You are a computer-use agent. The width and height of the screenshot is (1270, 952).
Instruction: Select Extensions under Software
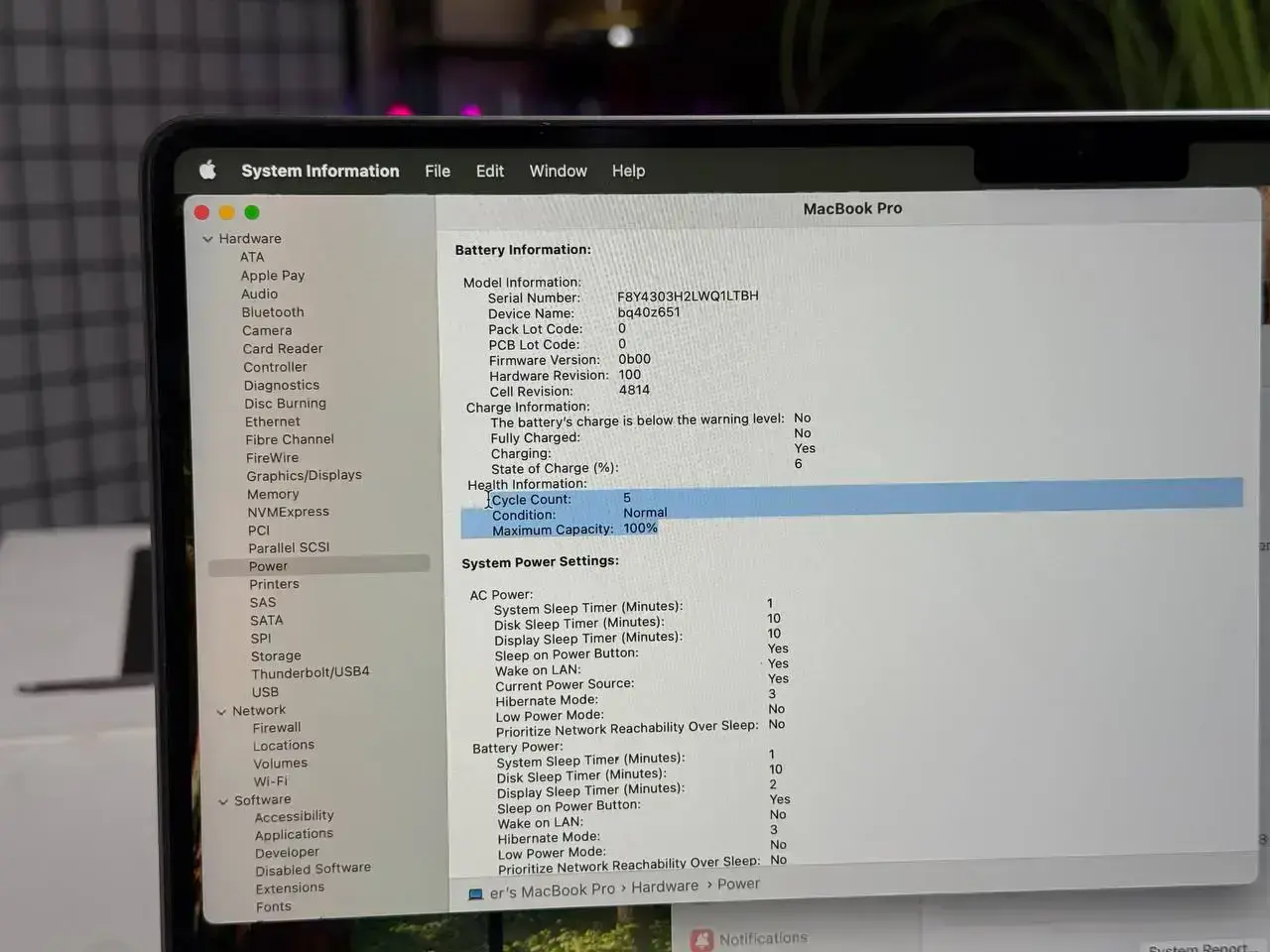coord(290,889)
